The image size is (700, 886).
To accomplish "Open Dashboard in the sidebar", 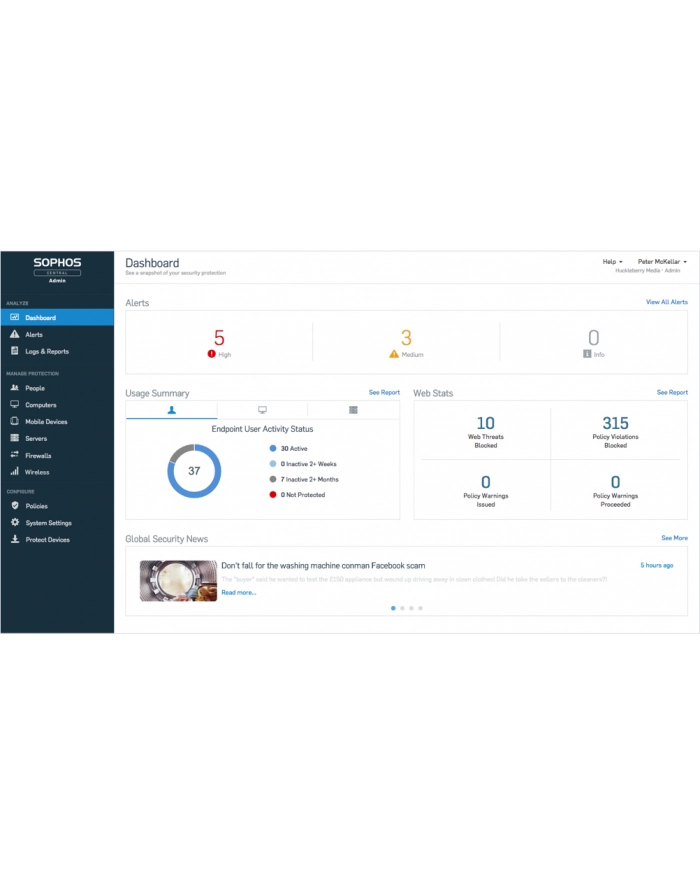I will (57, 318).
